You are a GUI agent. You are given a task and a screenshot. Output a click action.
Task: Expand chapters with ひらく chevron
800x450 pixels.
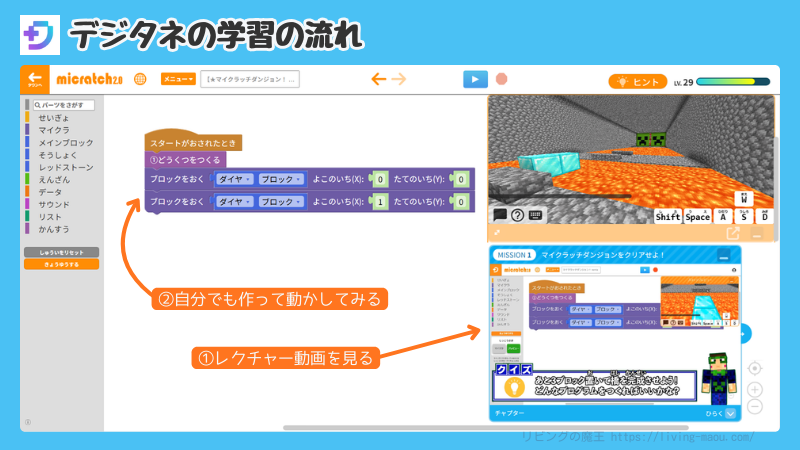(x=731, y=412)
